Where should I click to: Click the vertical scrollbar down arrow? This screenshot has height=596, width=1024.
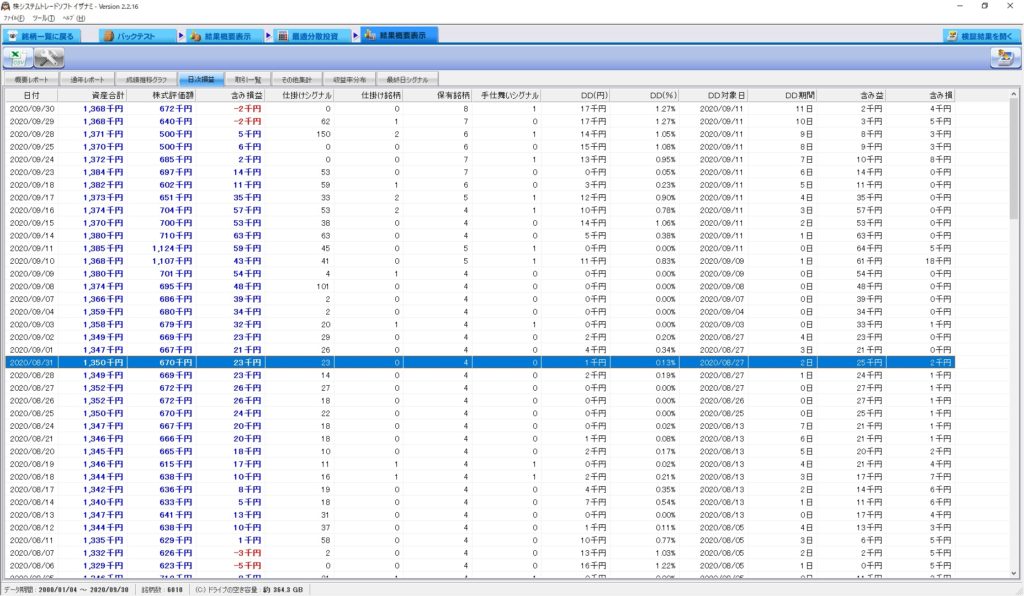[x=1015, y=575]
